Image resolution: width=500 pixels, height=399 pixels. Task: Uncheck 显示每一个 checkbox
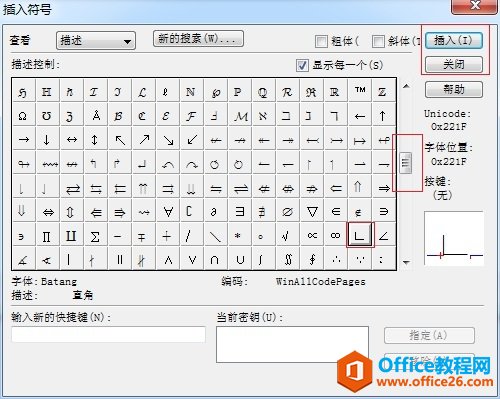(302, 65)
